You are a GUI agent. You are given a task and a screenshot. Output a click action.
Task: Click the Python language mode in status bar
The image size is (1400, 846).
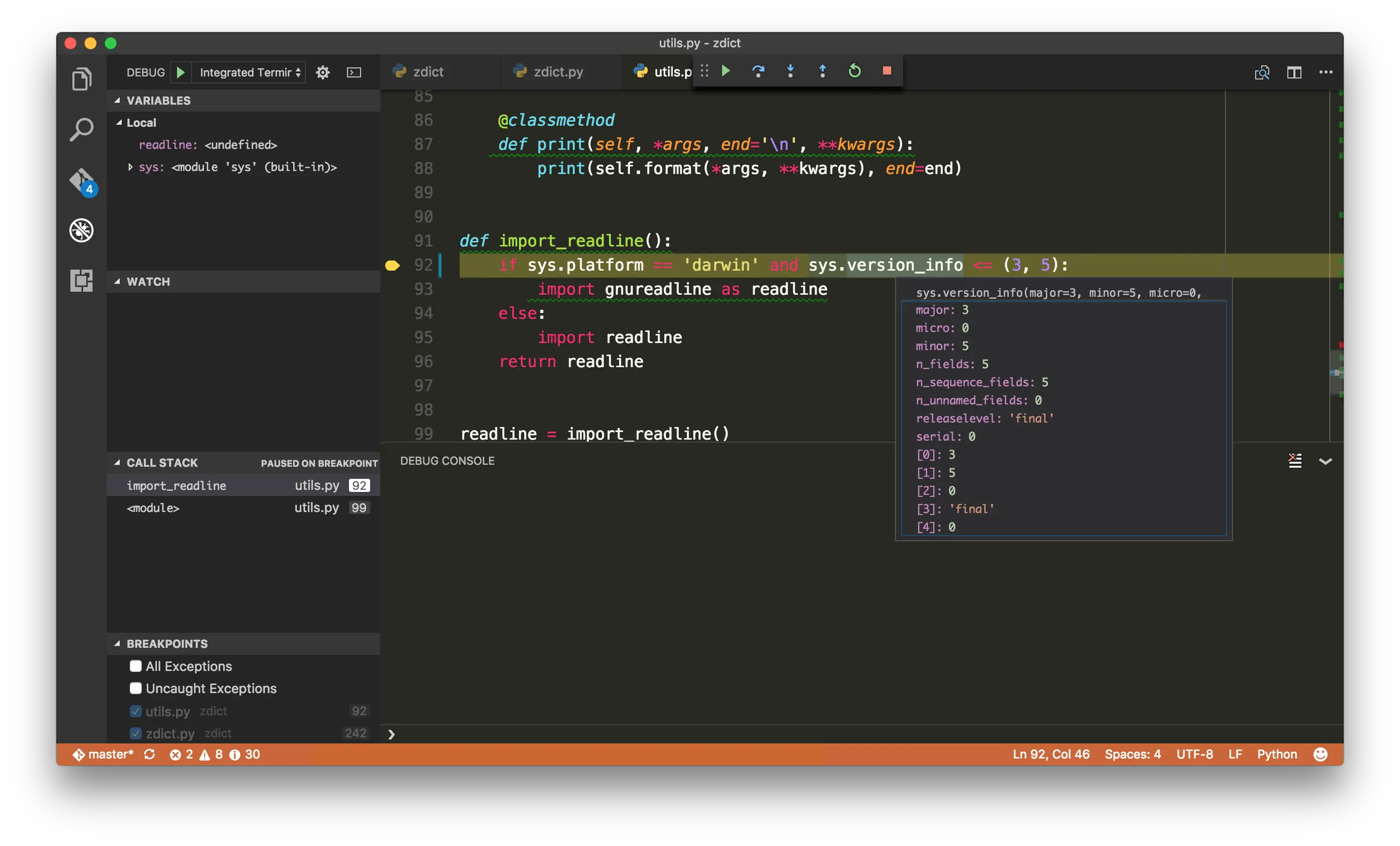click(x=1276, y=754)
